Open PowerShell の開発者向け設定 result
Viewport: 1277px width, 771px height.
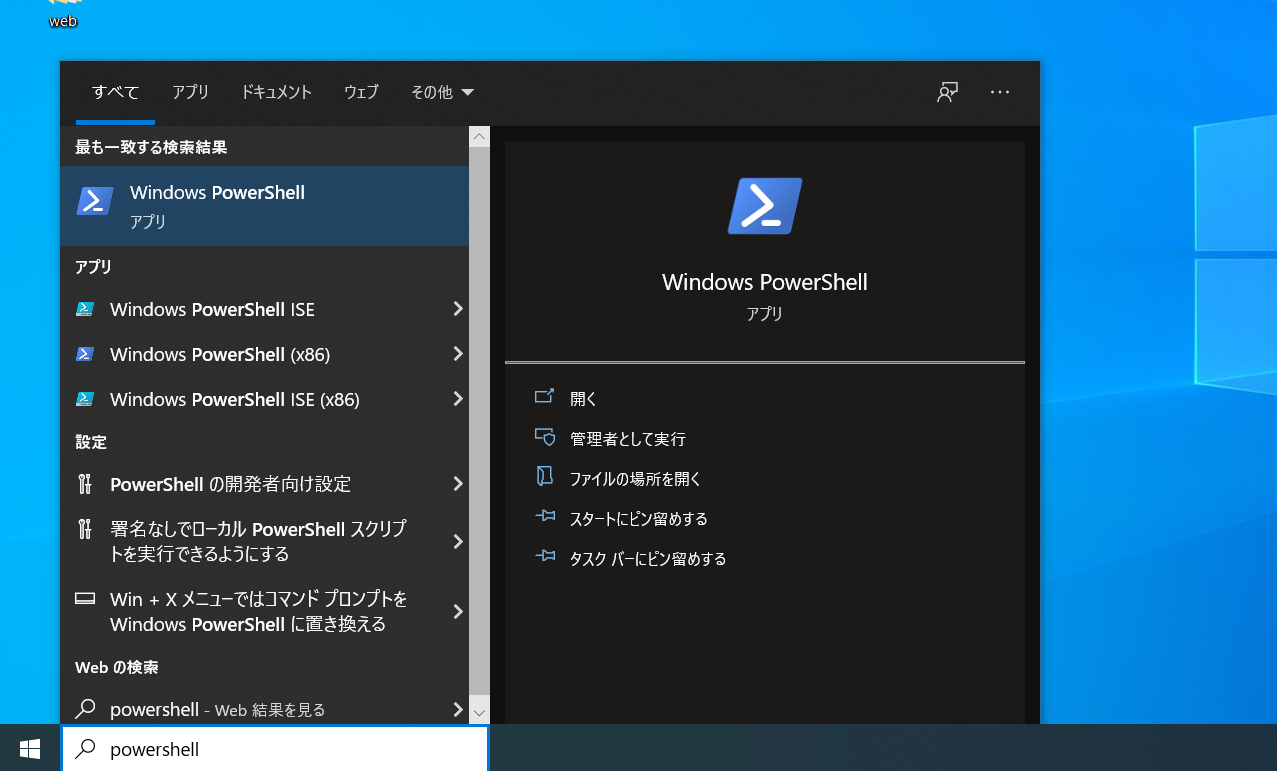click(x=264, y=484)
